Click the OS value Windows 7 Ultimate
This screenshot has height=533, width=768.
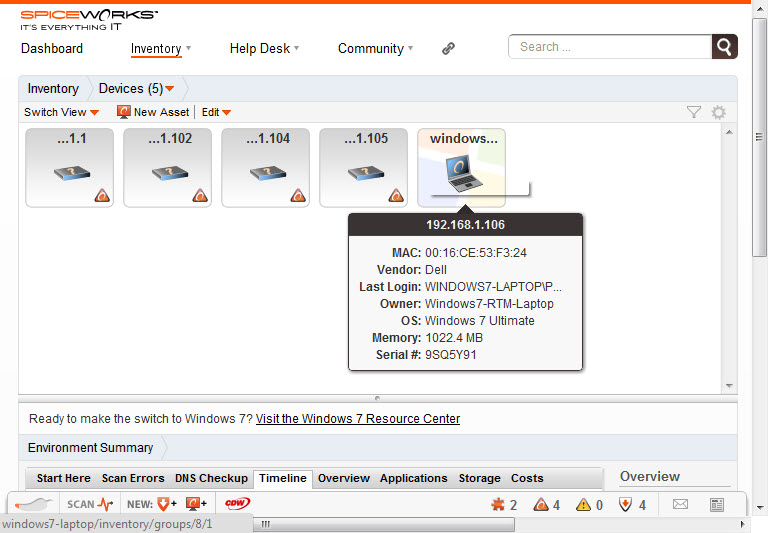[x=480, y=321]
